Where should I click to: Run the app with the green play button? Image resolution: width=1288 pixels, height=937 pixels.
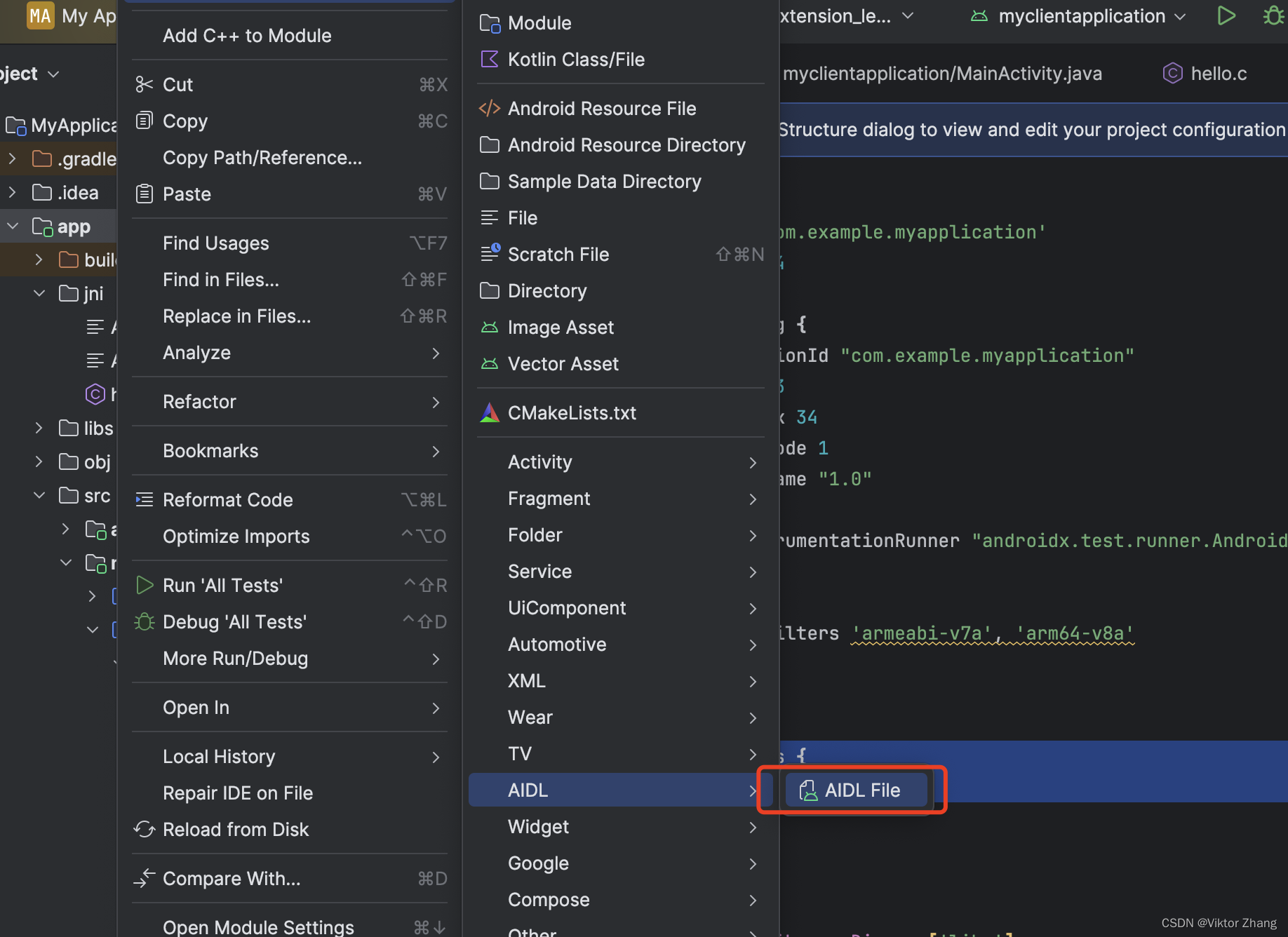tap(1226, 15)
